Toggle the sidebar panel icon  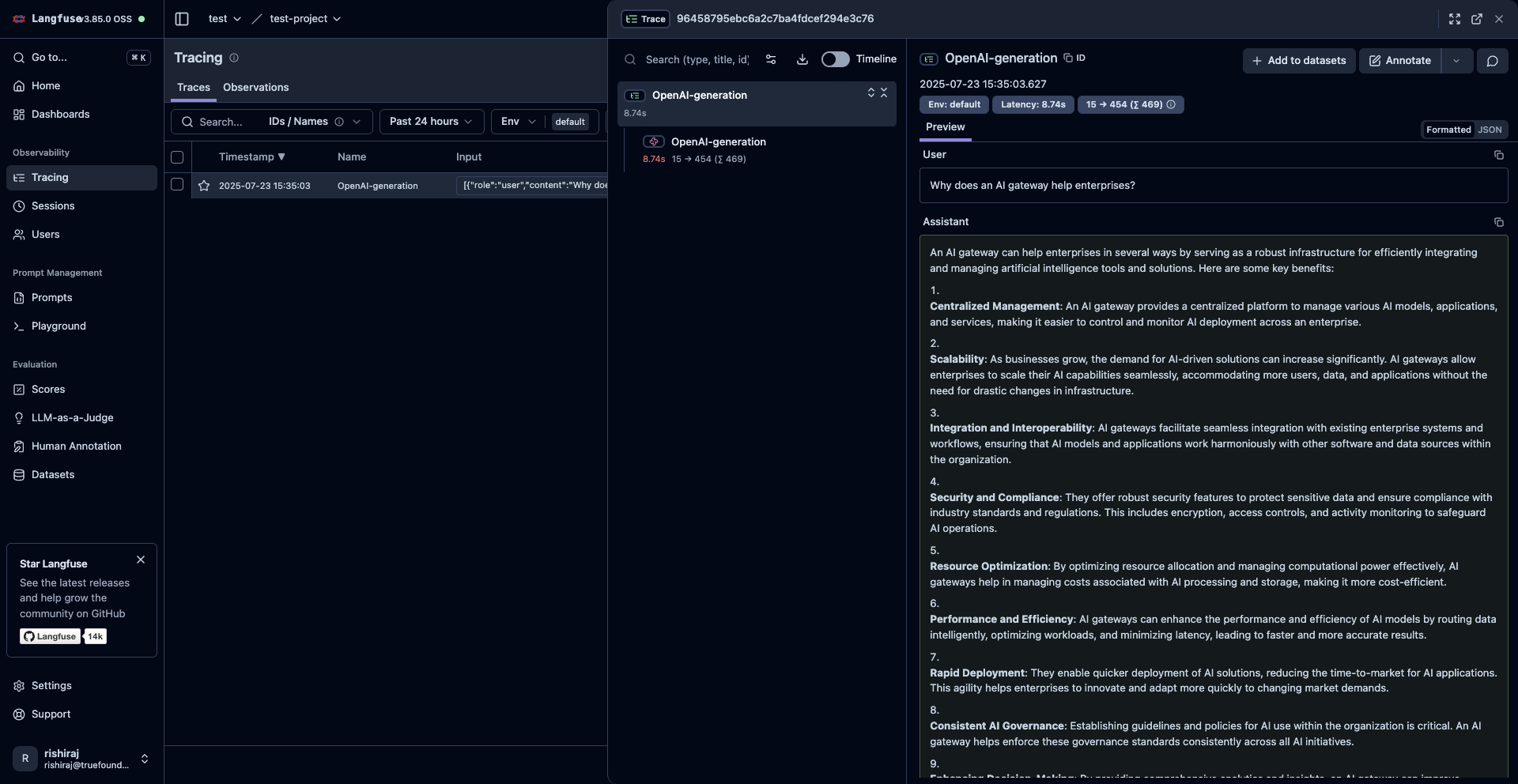click(x=182, y=19)
